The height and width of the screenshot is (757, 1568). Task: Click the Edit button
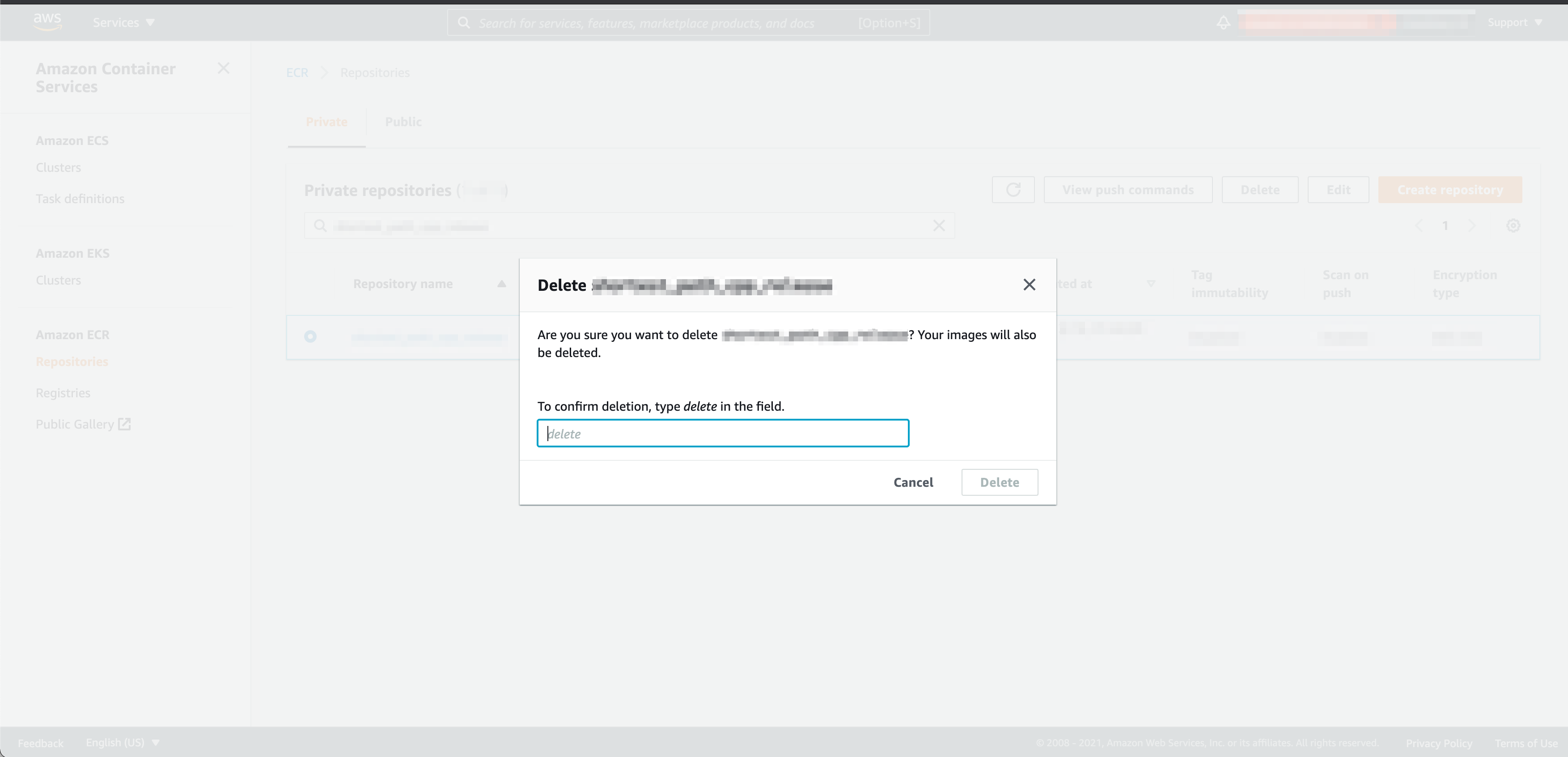click(1339, 190)
